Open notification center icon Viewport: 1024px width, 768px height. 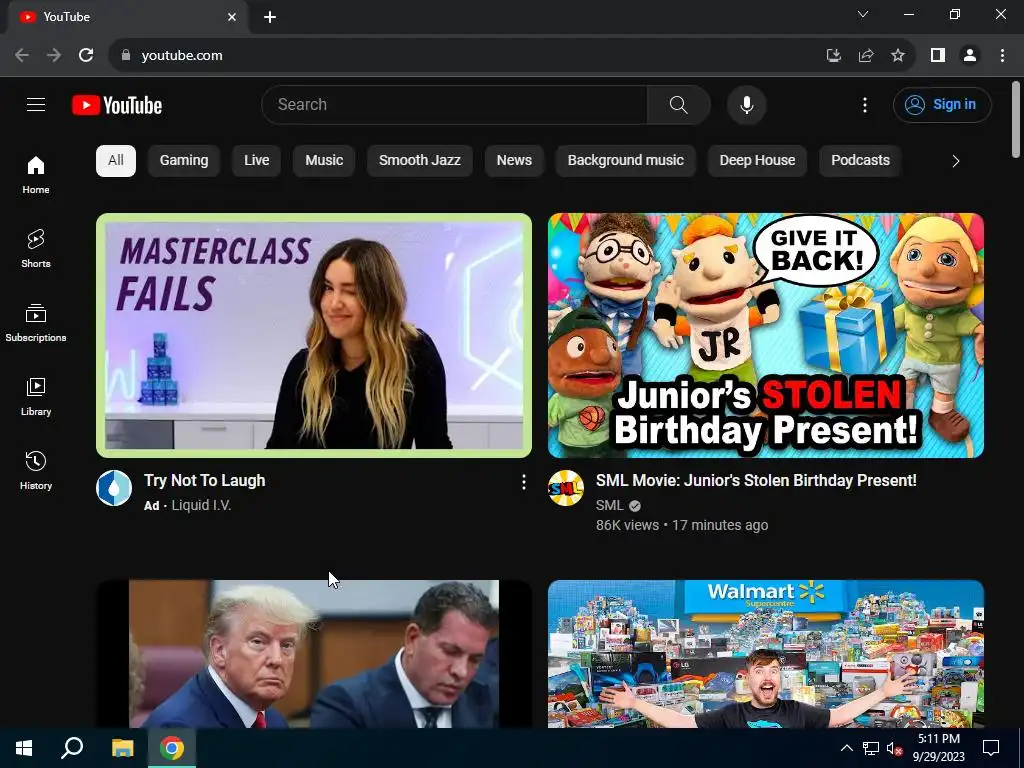(991, 748)
